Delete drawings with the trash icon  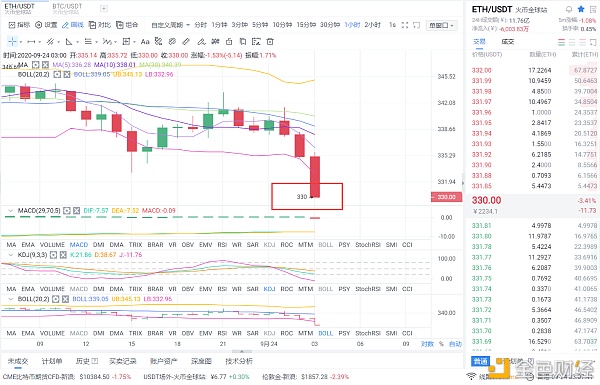click(x=270, y=41)
